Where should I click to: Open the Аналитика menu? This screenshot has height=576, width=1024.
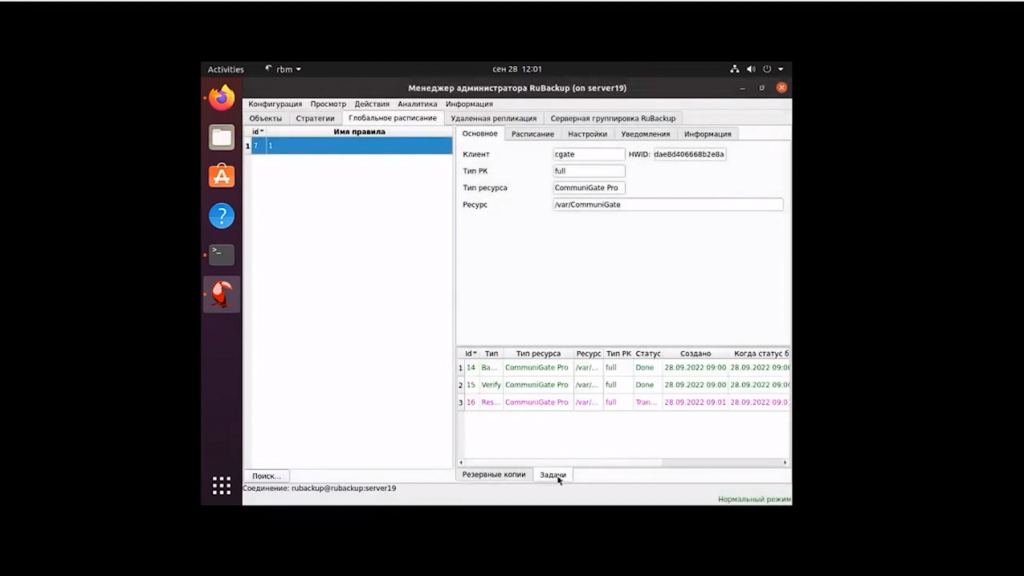417,104
